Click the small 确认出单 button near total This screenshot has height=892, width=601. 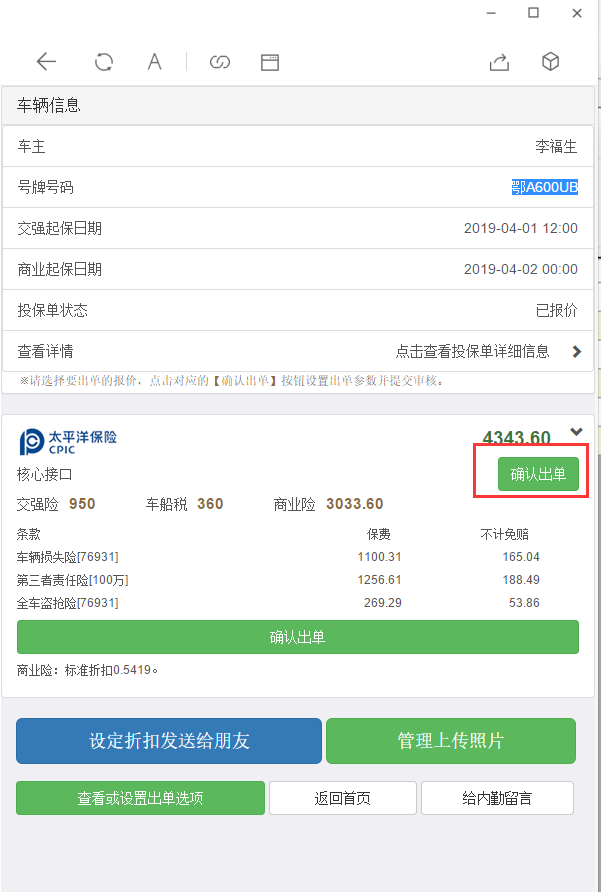538,474
